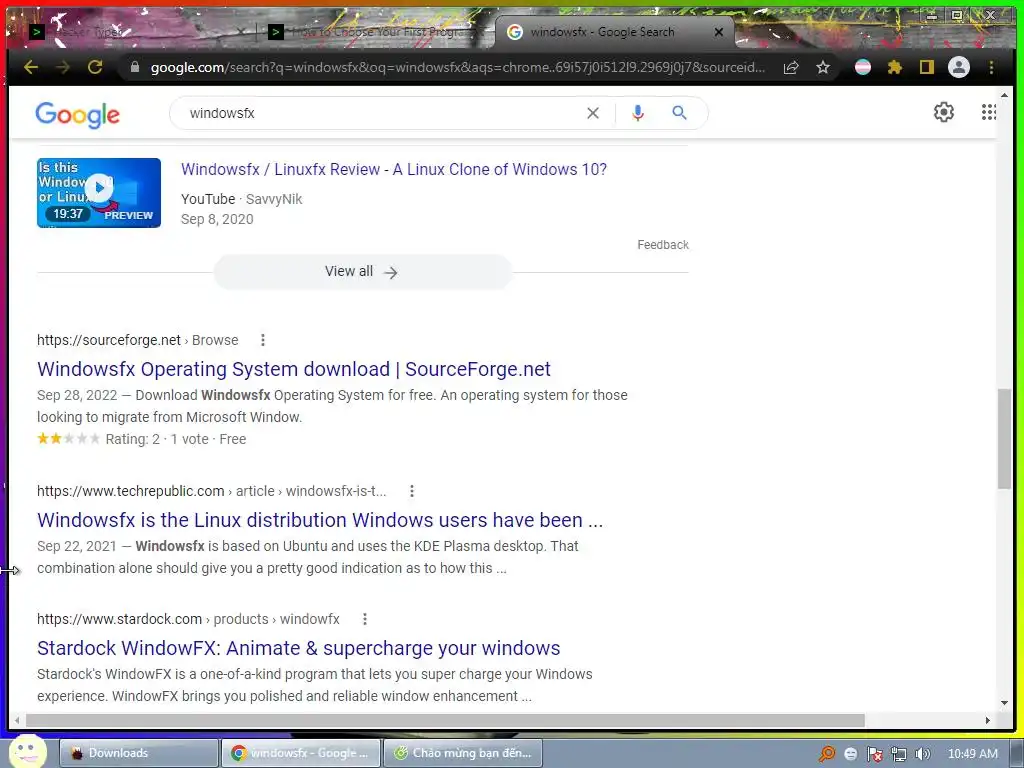Open Stardock WindowFX result link
The height and width of the screenshot is (768, 1024).
[x=298, y=648]
